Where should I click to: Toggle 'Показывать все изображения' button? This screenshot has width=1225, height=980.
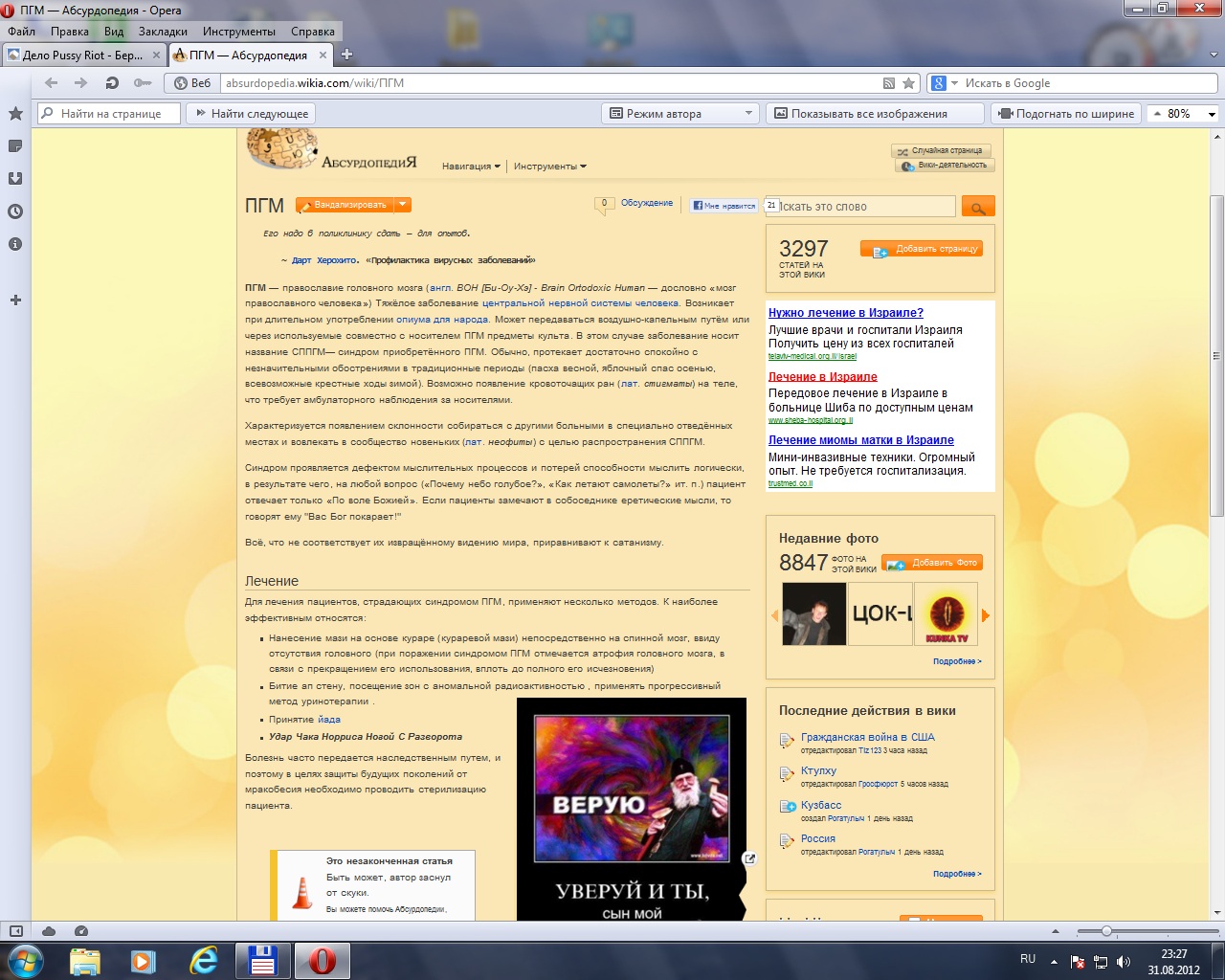(x=875, y=114)
